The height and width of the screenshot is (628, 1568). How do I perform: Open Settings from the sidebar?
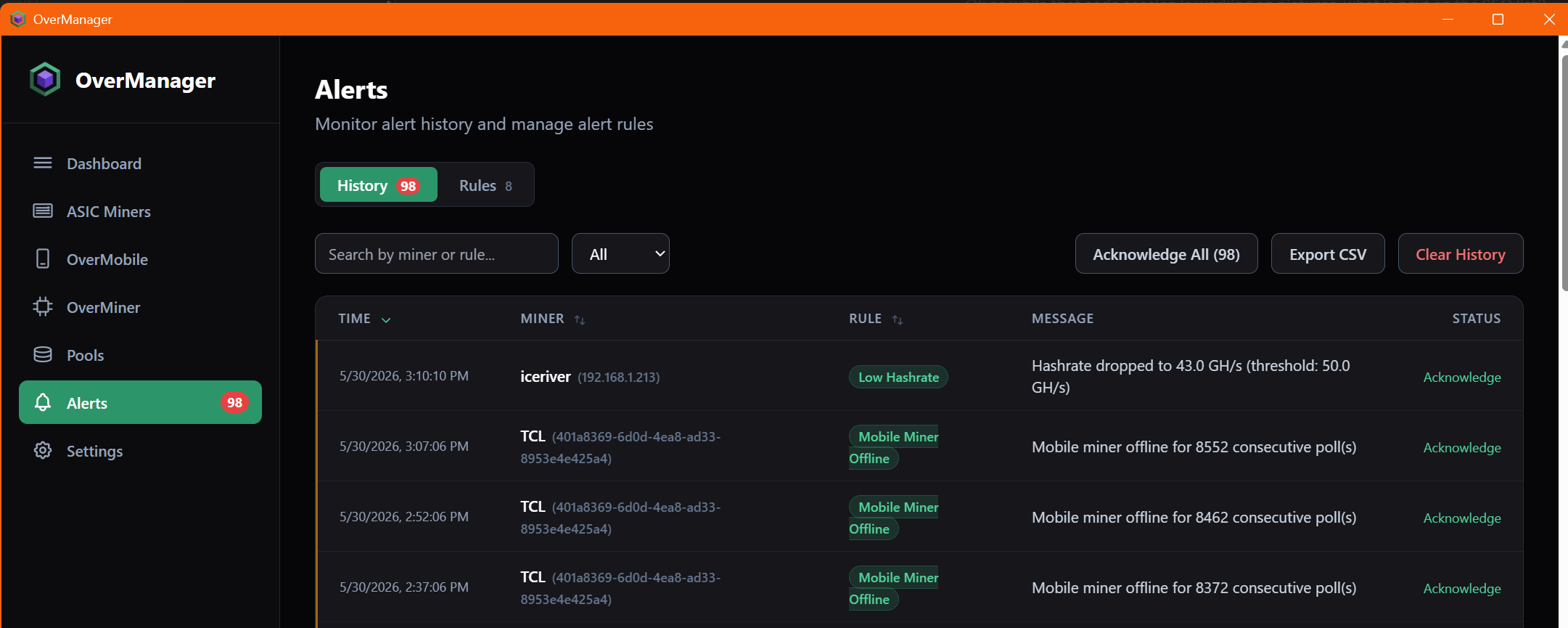(140, 451)
